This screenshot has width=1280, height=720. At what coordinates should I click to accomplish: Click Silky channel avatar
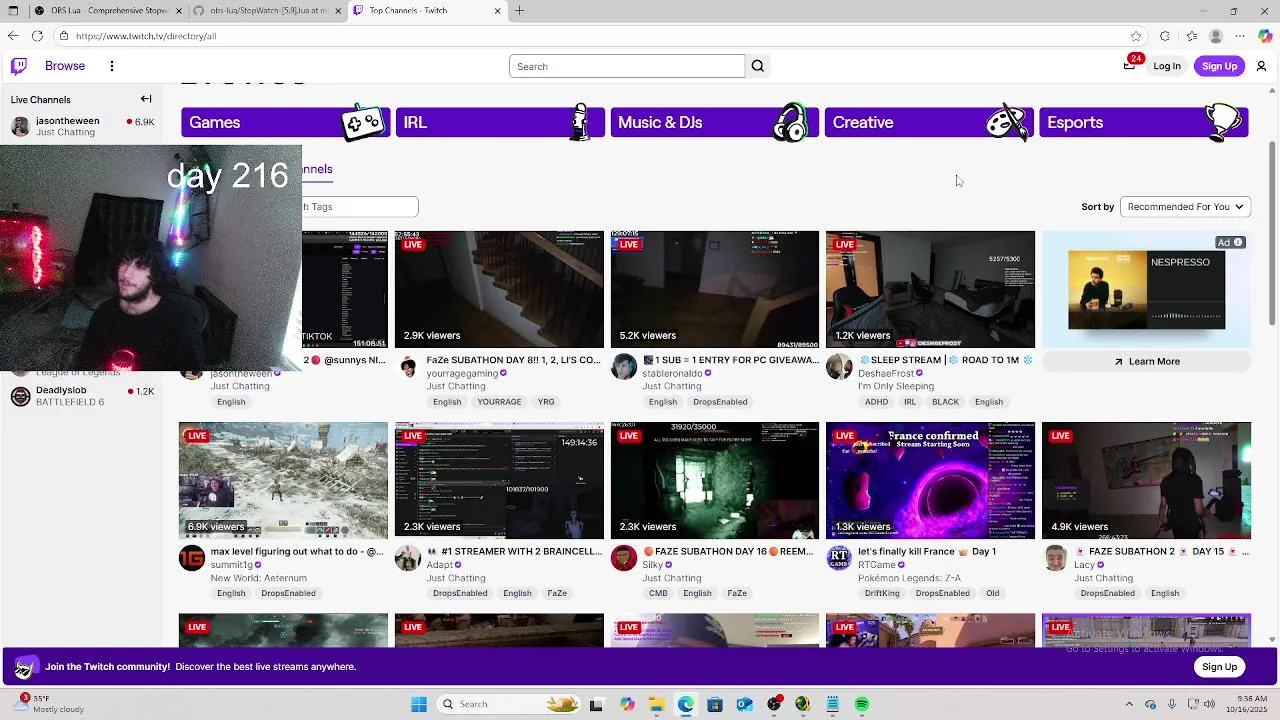point(624,558)
